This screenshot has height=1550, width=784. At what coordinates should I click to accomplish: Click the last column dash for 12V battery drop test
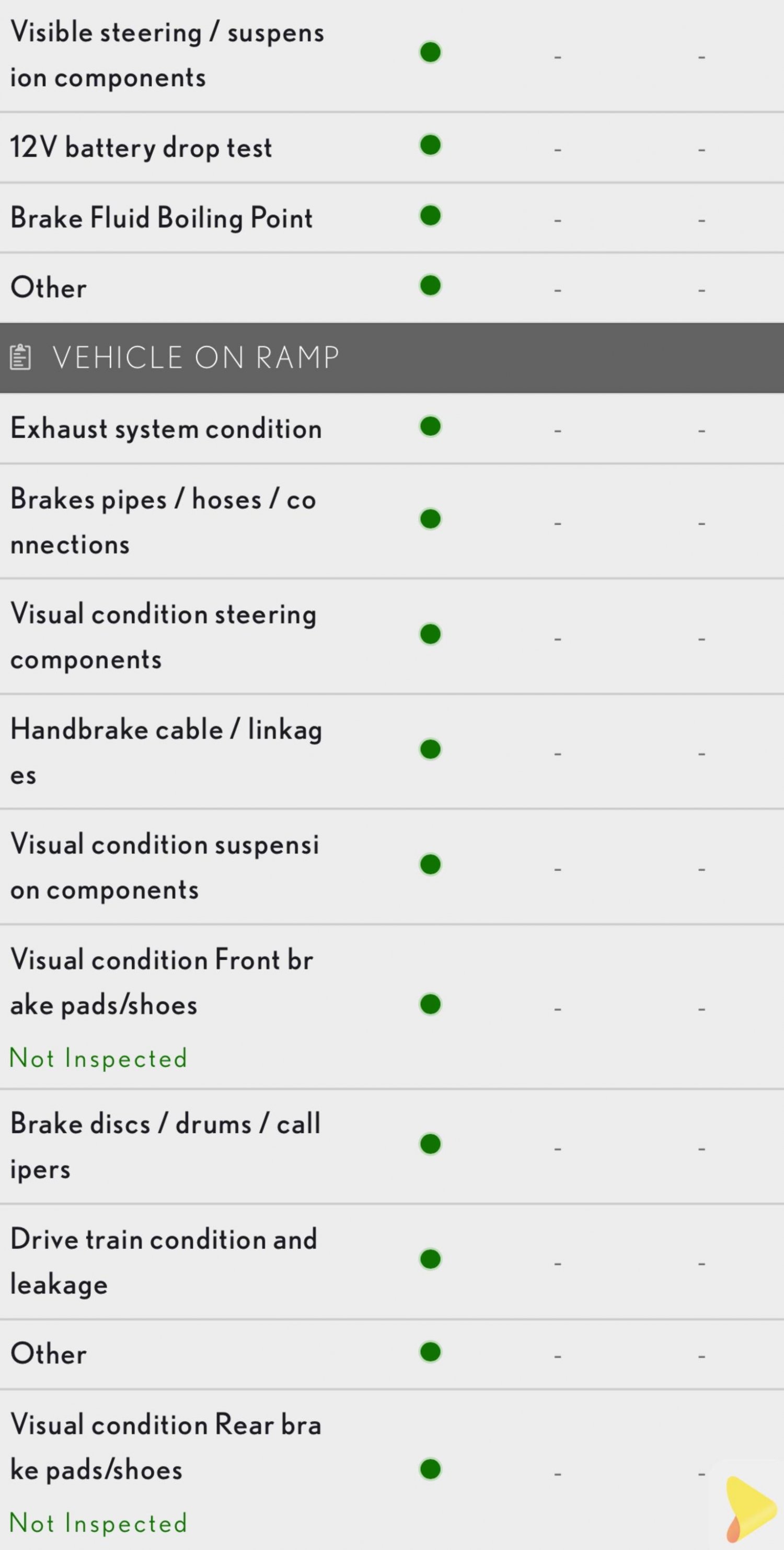pos(701,149)
